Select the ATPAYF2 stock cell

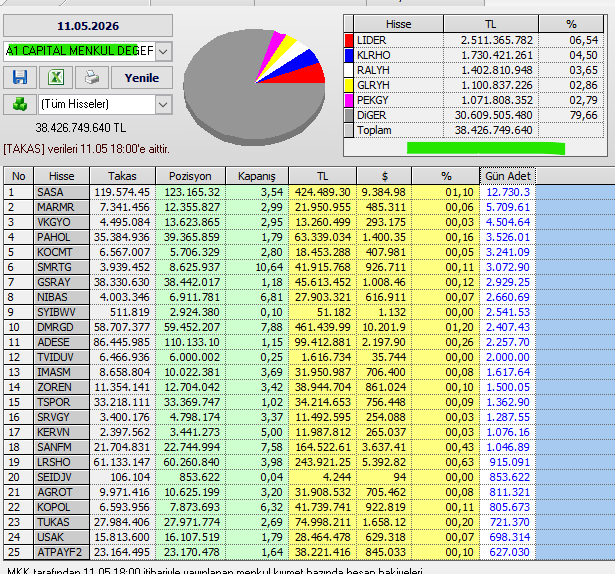[62, 552]
